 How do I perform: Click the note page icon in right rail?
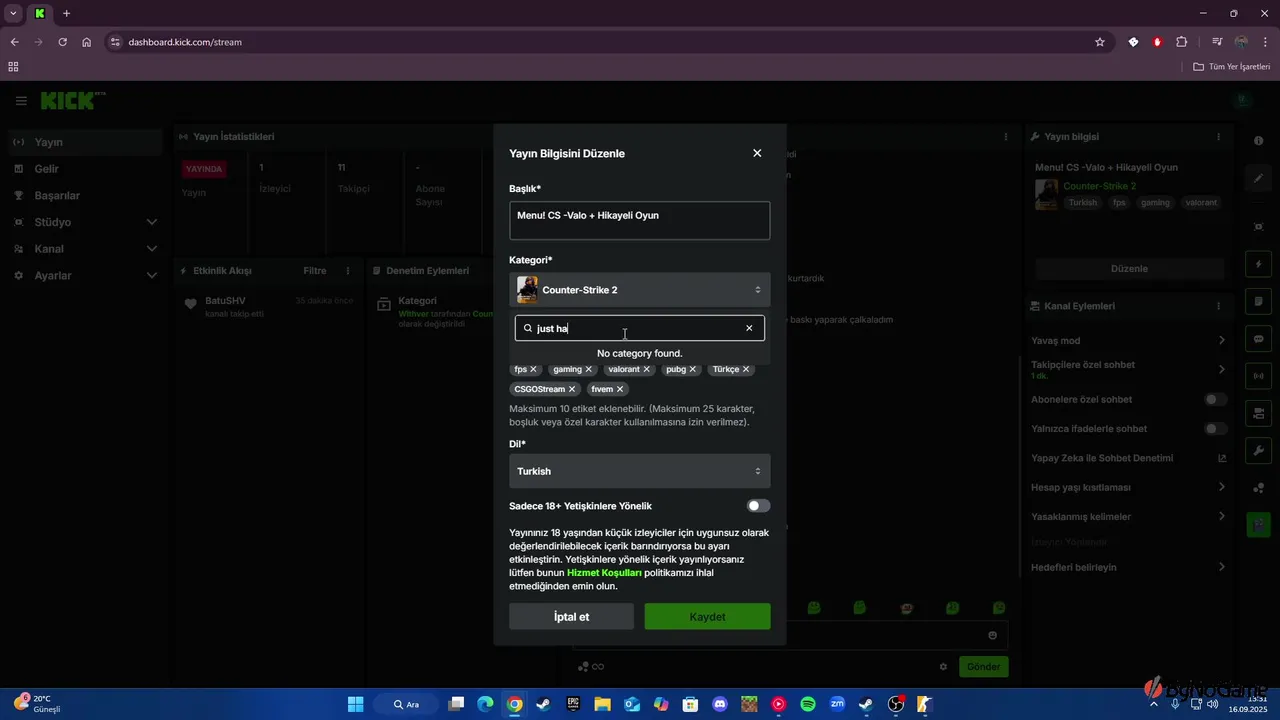coord(1258,302)
